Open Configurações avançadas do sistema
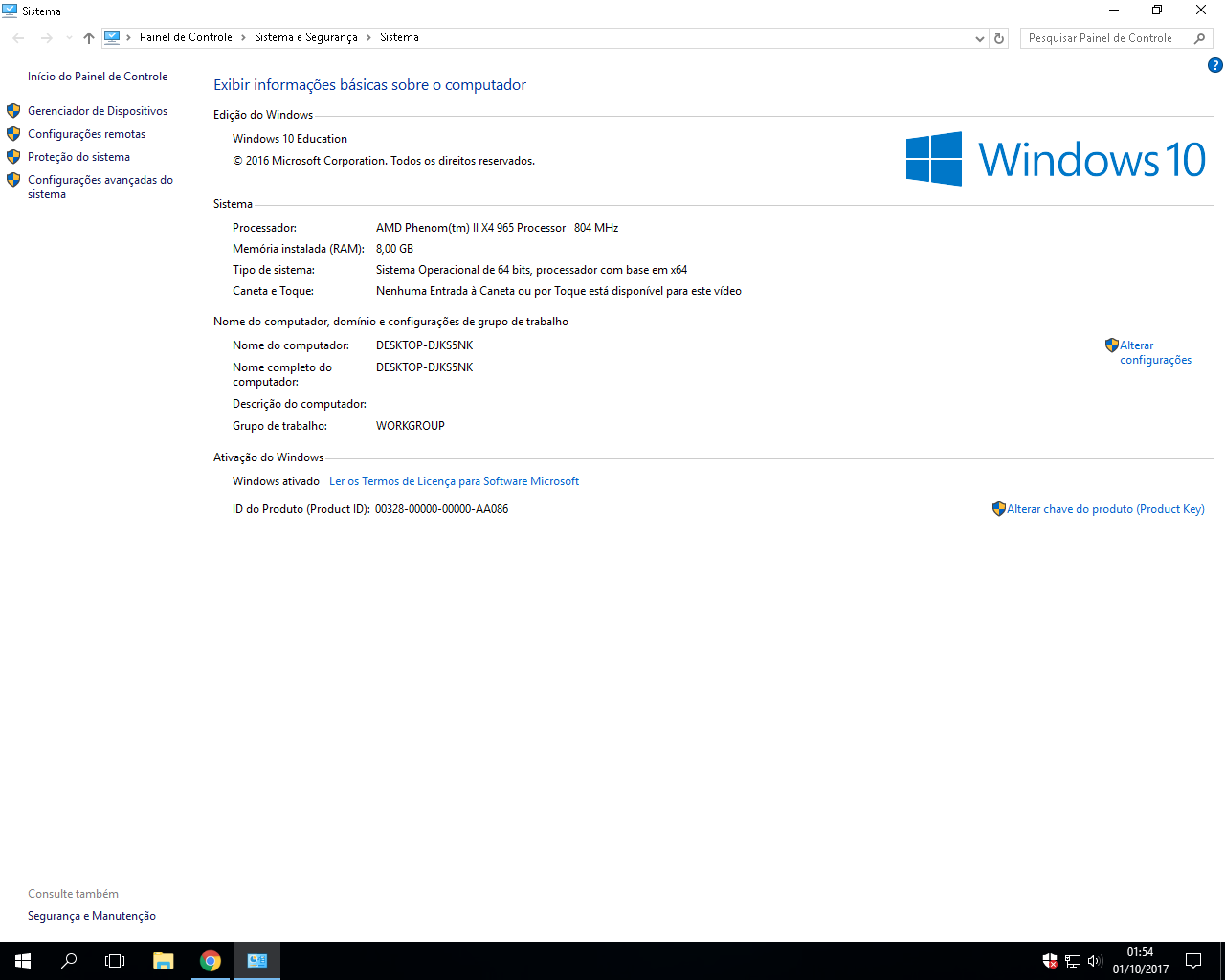The image size is (1225, 980). (x=100, y=187)
